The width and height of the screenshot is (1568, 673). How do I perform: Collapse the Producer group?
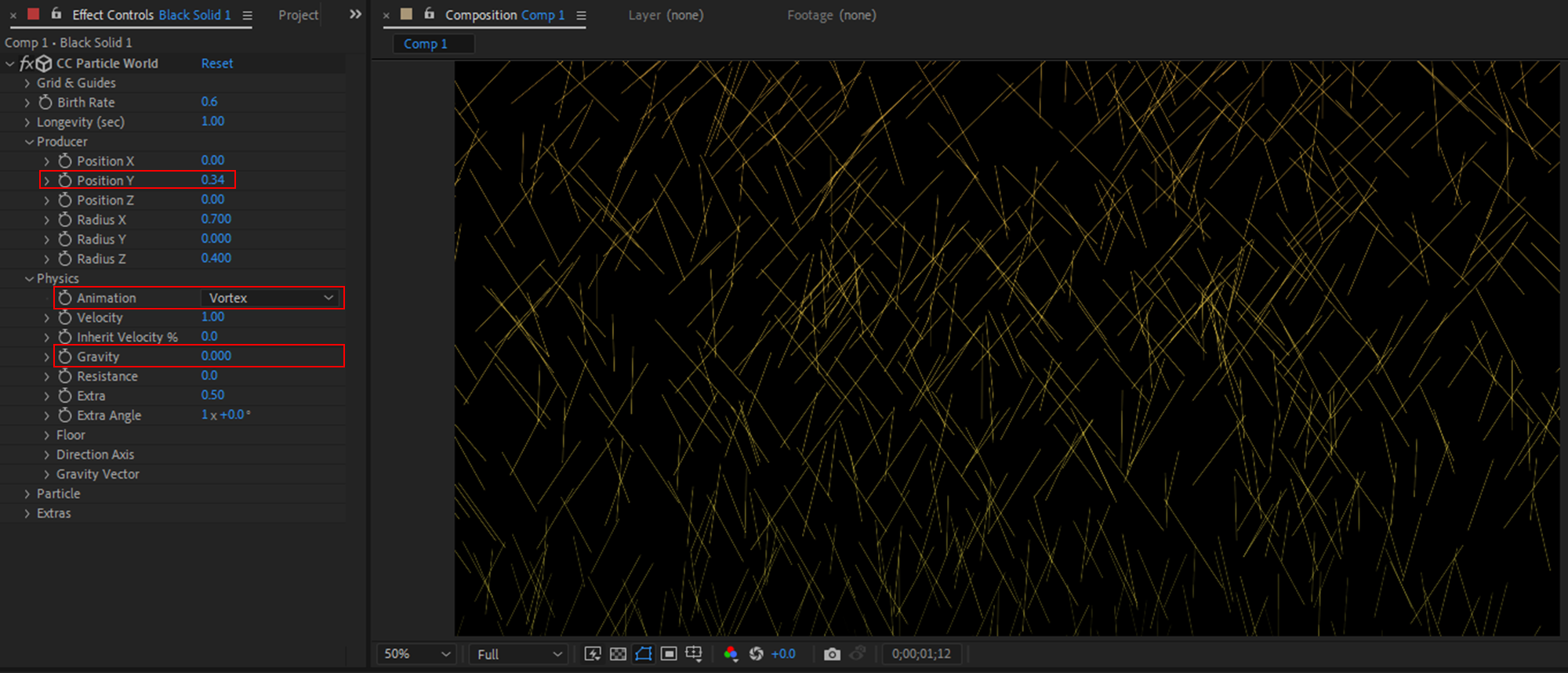(x=29, y=142)
